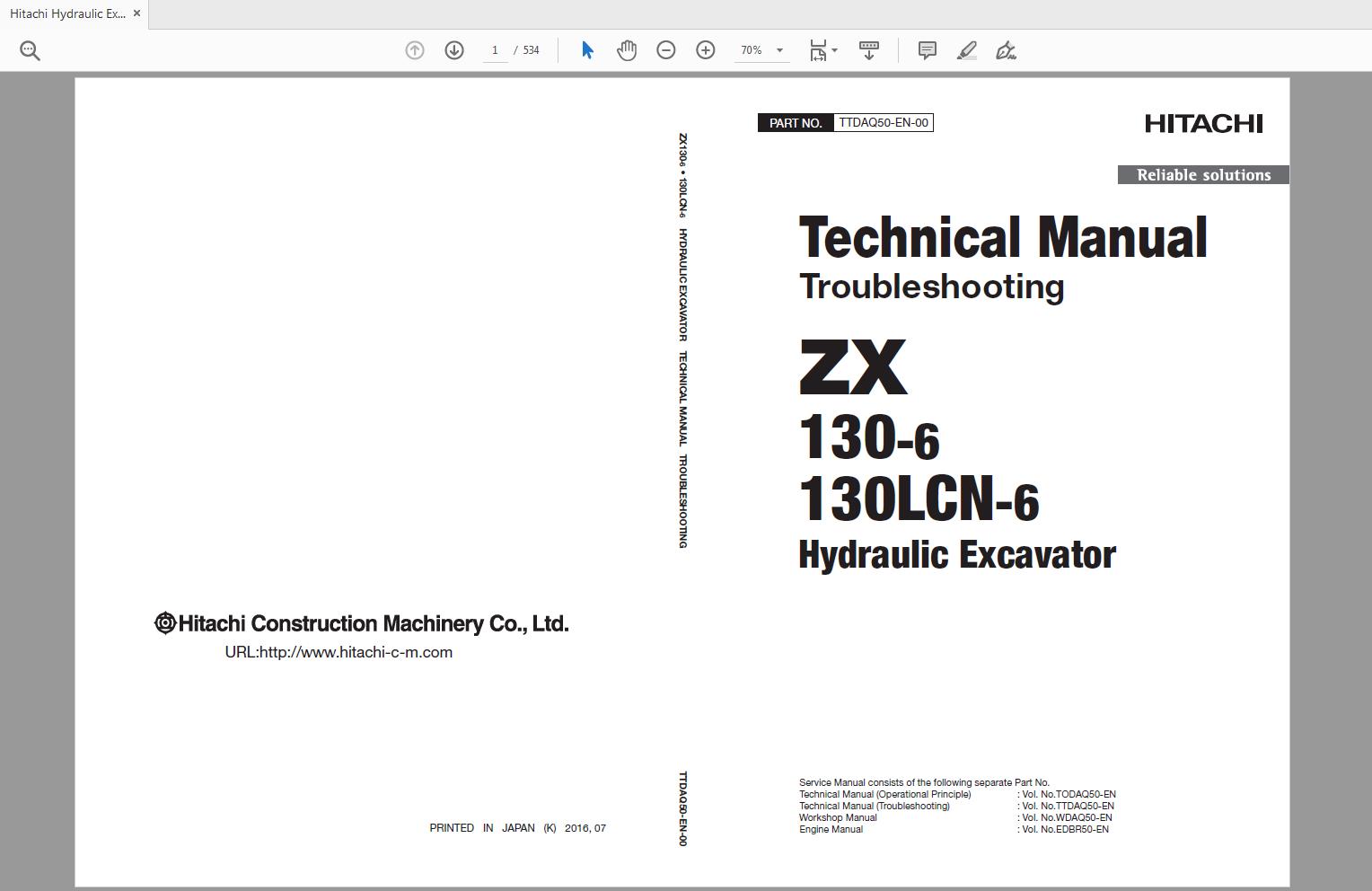The image size is (1372, 891).
Task: Click the part number TTDAQ50-EN-00 box
Action: pyautogui.click(x=884, y=122)
